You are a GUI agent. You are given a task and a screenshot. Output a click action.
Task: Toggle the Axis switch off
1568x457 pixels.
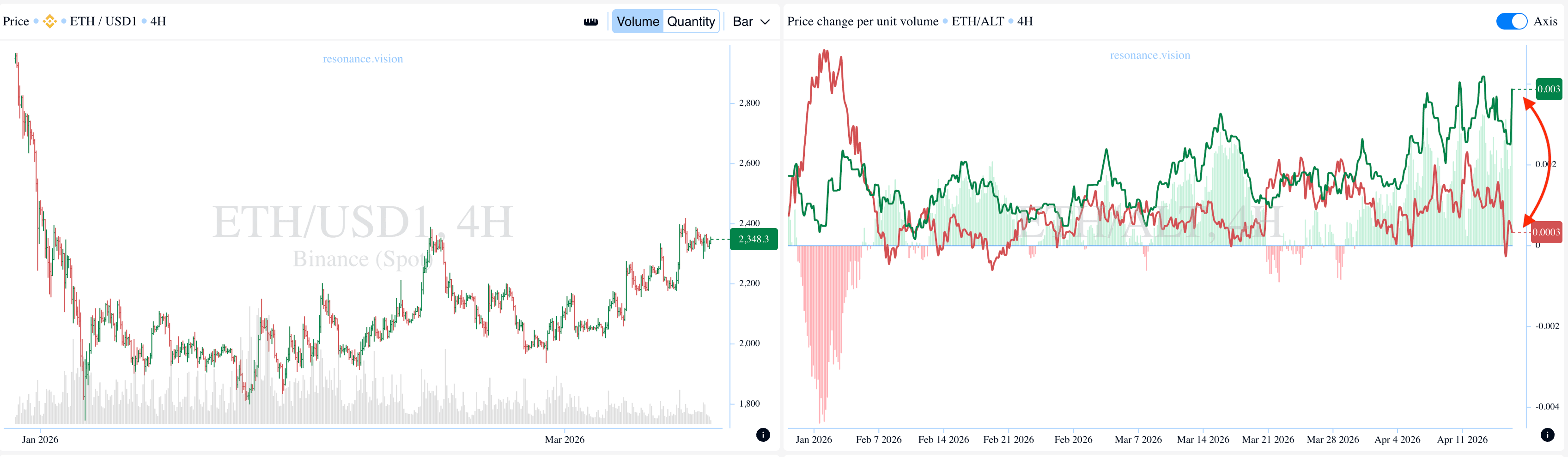(1511, 21)
